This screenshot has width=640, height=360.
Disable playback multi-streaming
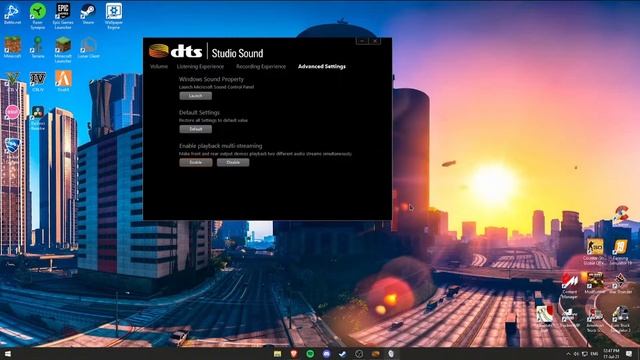coord(233,162)
